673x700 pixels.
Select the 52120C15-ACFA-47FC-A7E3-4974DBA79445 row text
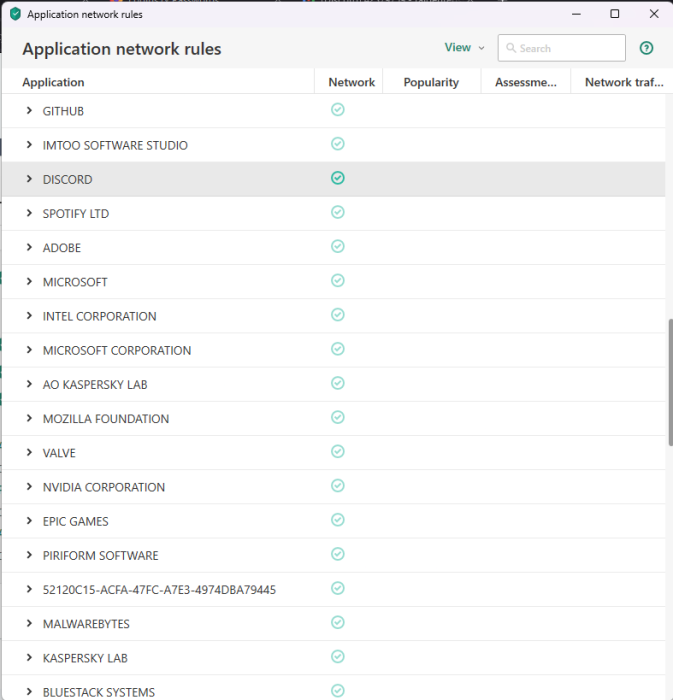[159, 590]
